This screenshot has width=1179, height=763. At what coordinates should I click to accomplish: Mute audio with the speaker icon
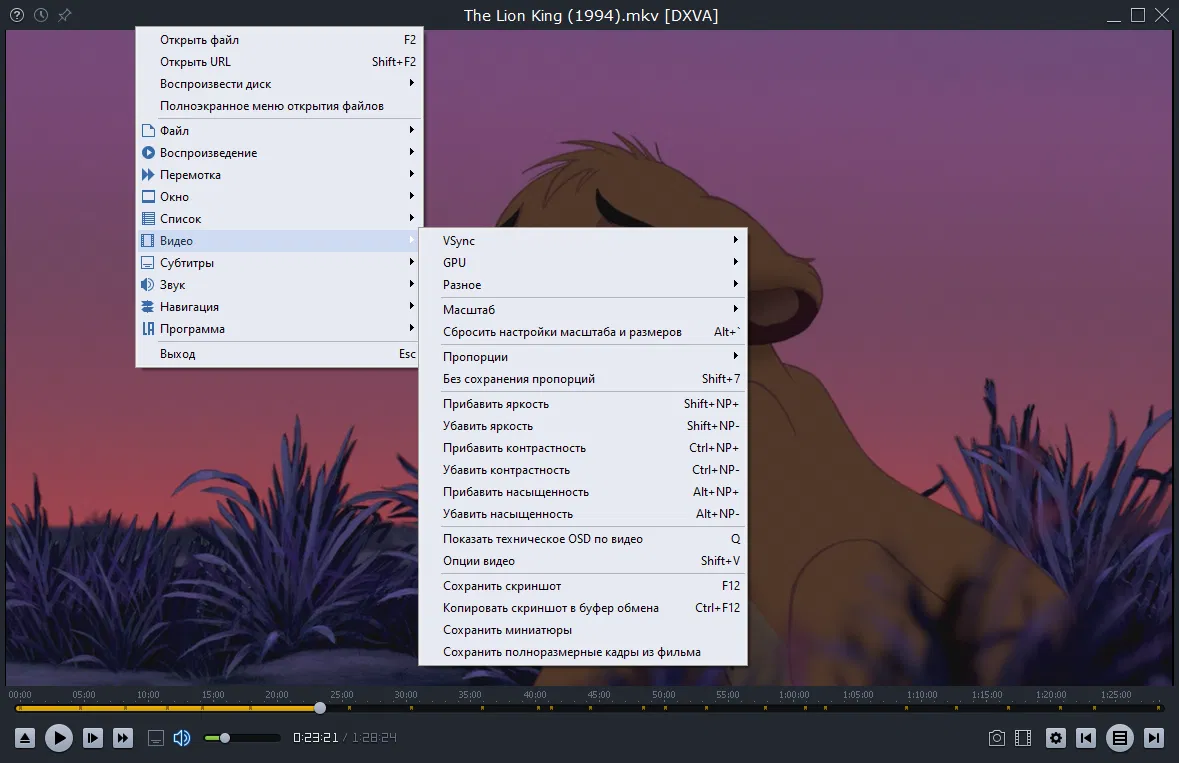(x=182, y=738)
